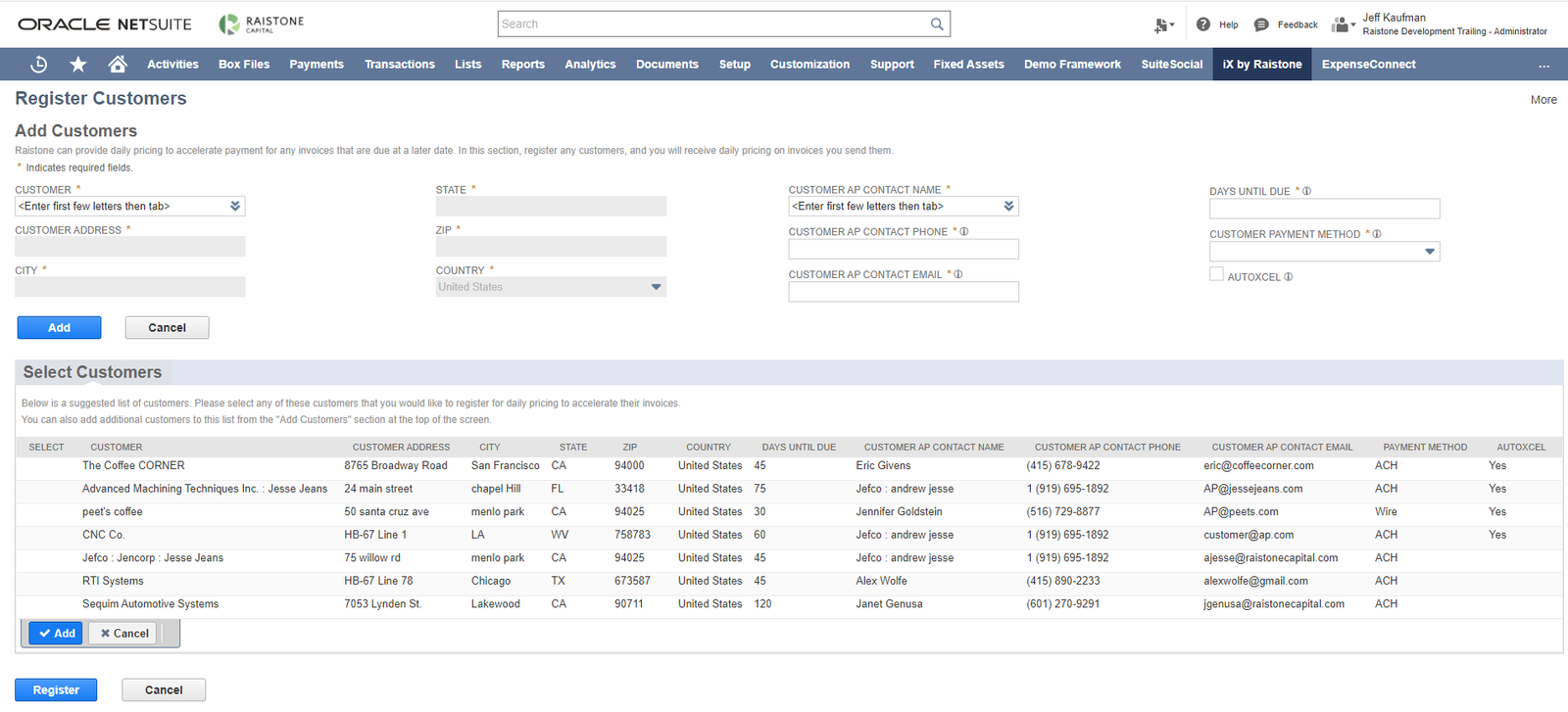Click the Oracle NetSuite logo
The image size is (1568, 712).
(x=105, y=24)
